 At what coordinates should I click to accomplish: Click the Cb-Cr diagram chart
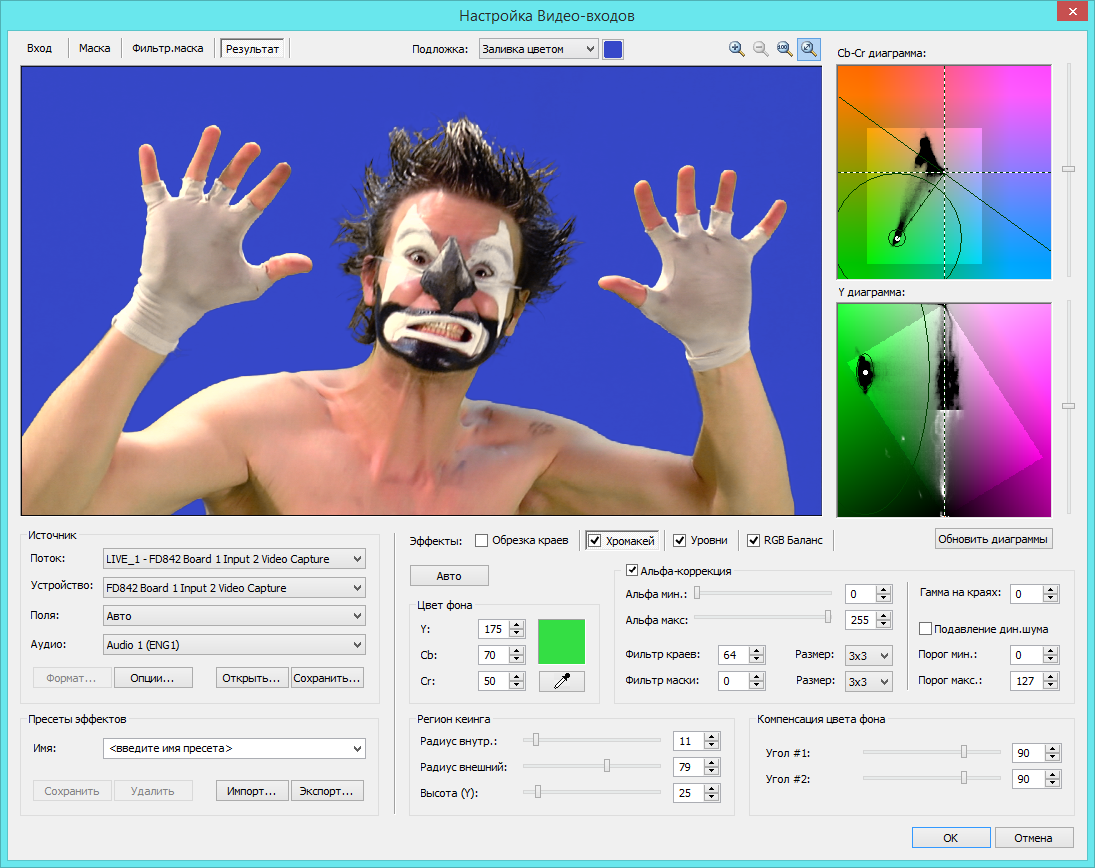point(944,172)
